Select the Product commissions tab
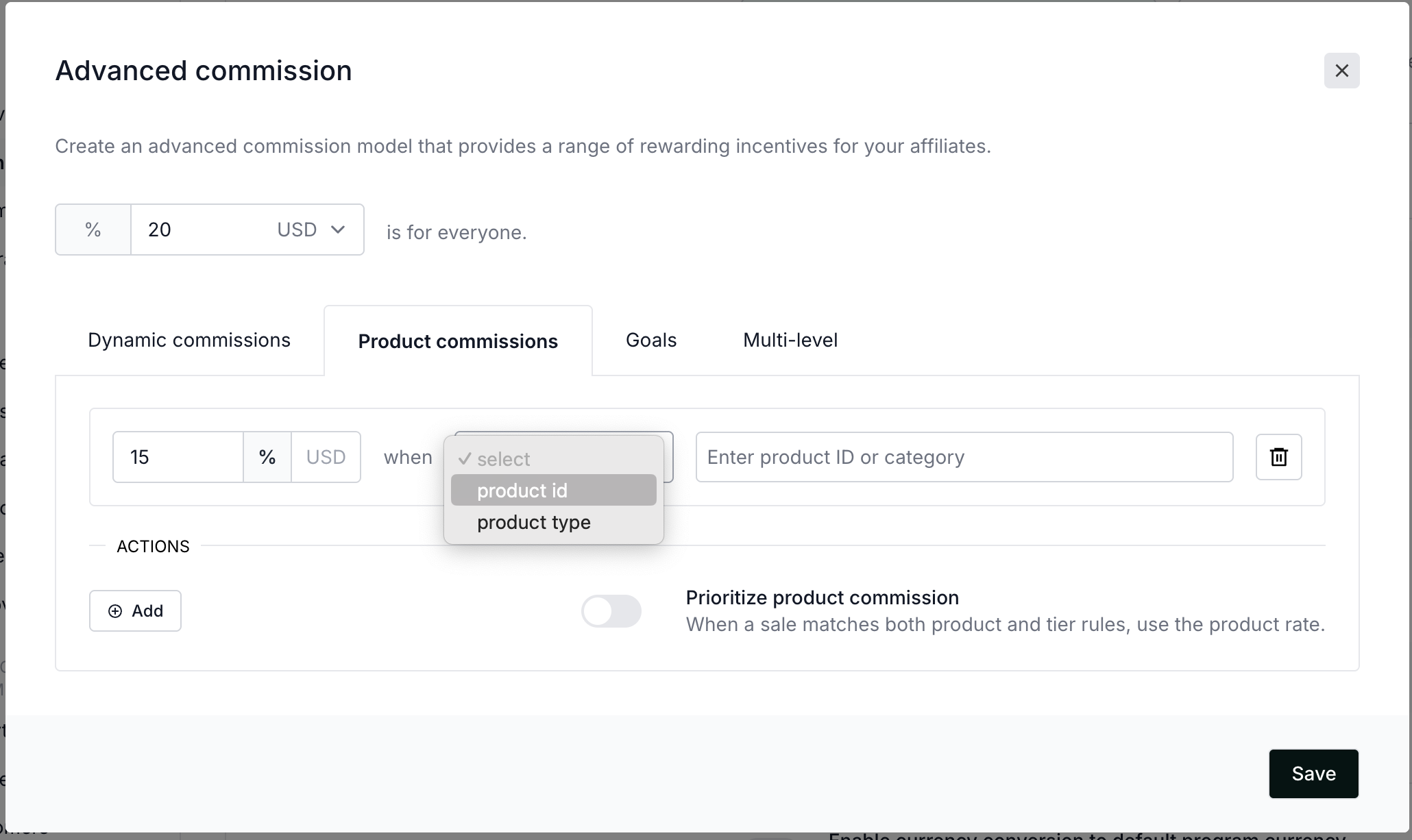 tap(458, 341)
